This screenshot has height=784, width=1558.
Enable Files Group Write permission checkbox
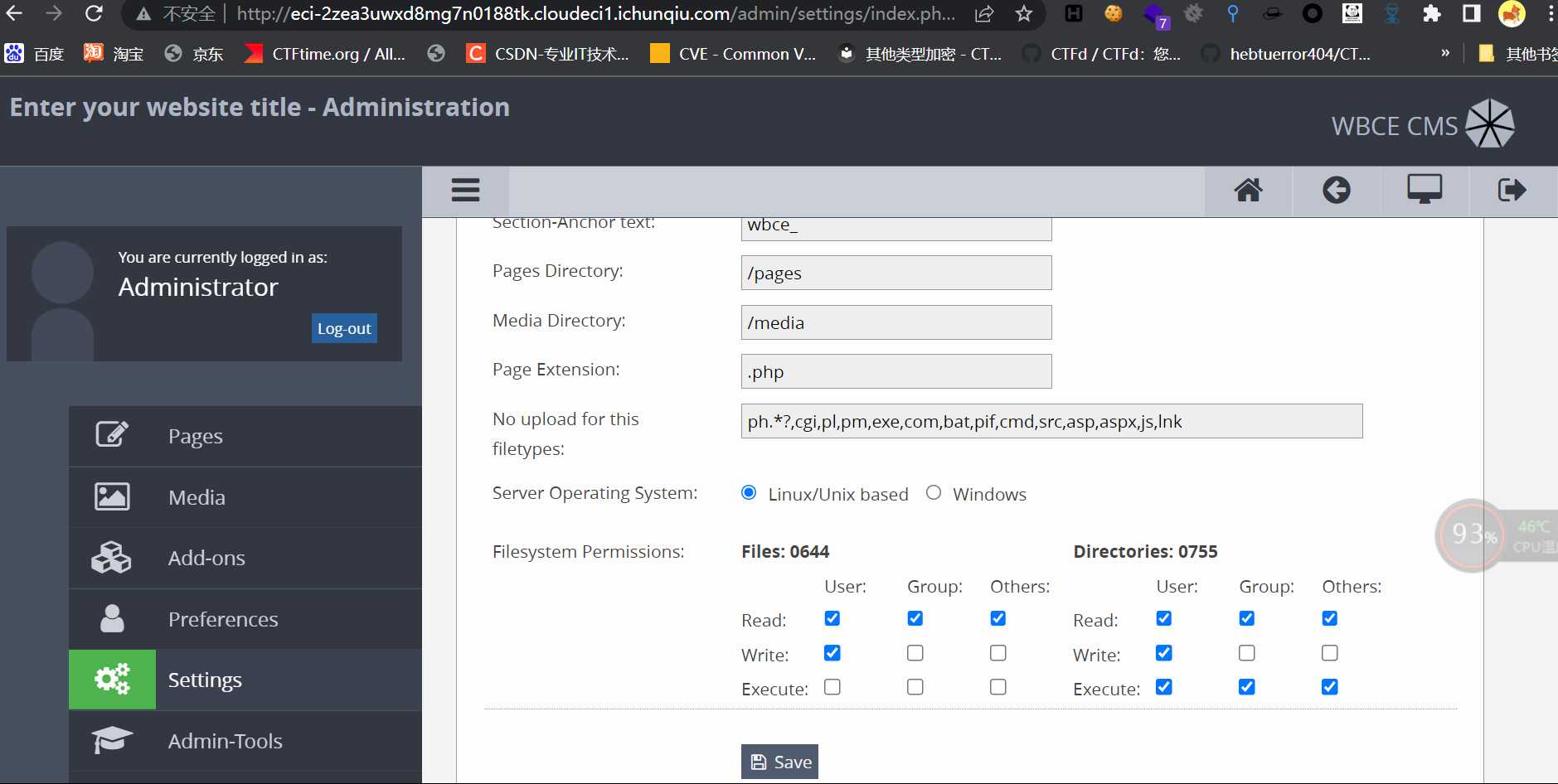tap(915, 653)
